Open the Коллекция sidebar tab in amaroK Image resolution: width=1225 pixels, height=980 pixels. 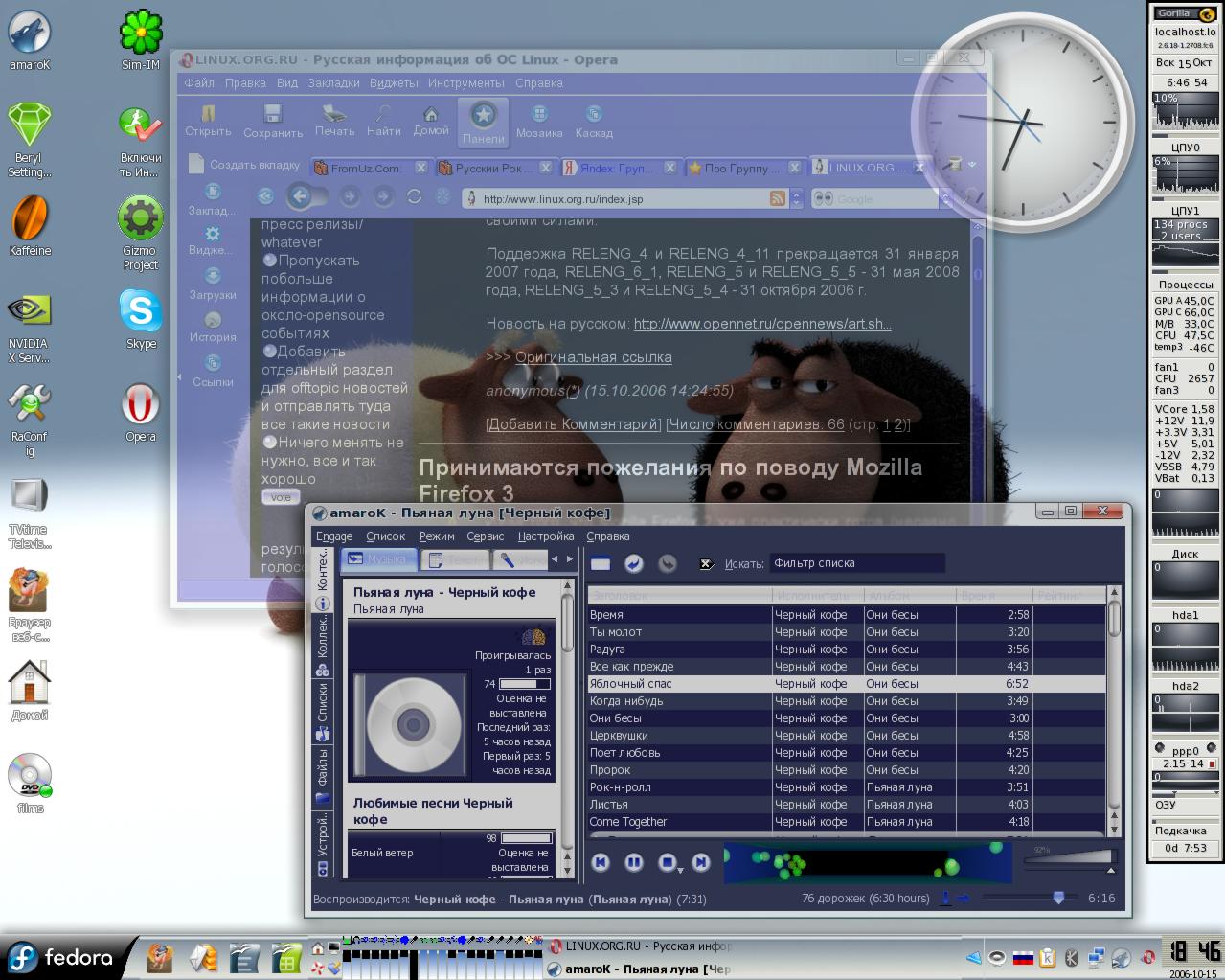tap(323, 645)
